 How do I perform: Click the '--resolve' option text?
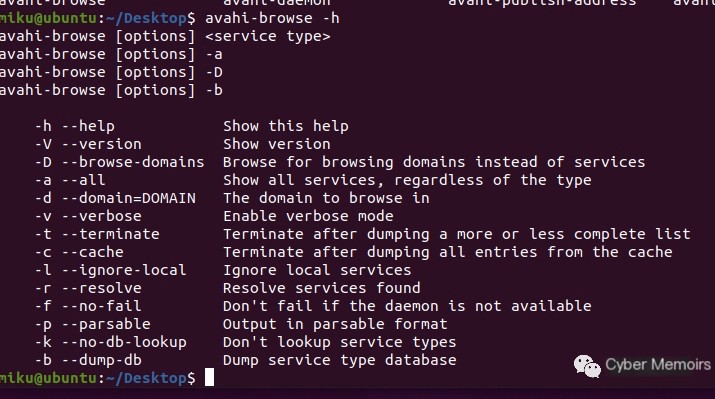pyautogui.click(x=102, y=288)
